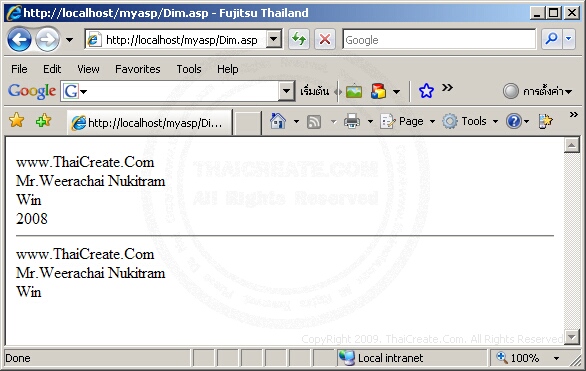
Task: Expand the Google toolbar search dropdown
Action: (x=286, y=91)
